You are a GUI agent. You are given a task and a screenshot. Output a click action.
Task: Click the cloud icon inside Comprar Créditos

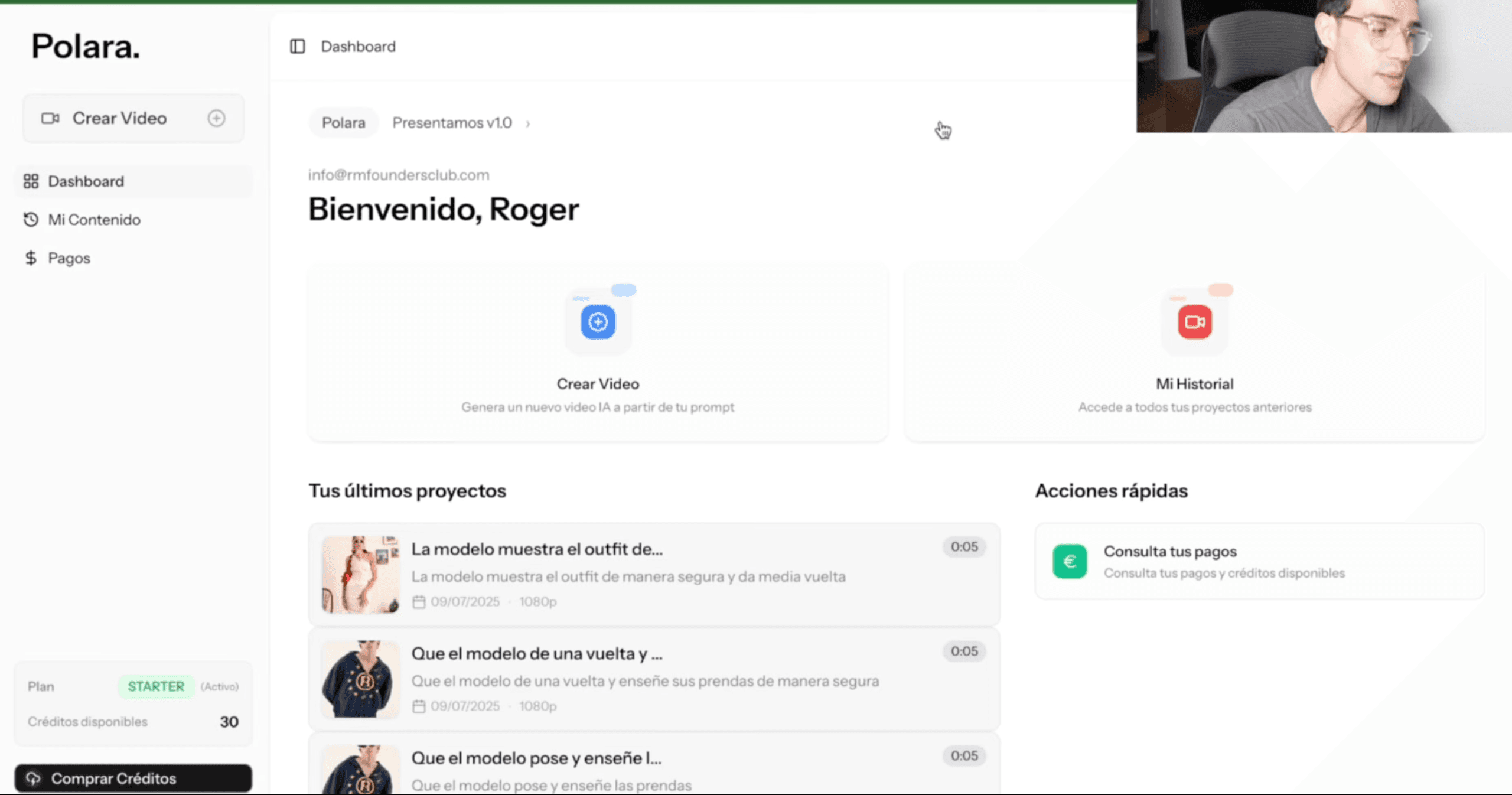point(34,778)
